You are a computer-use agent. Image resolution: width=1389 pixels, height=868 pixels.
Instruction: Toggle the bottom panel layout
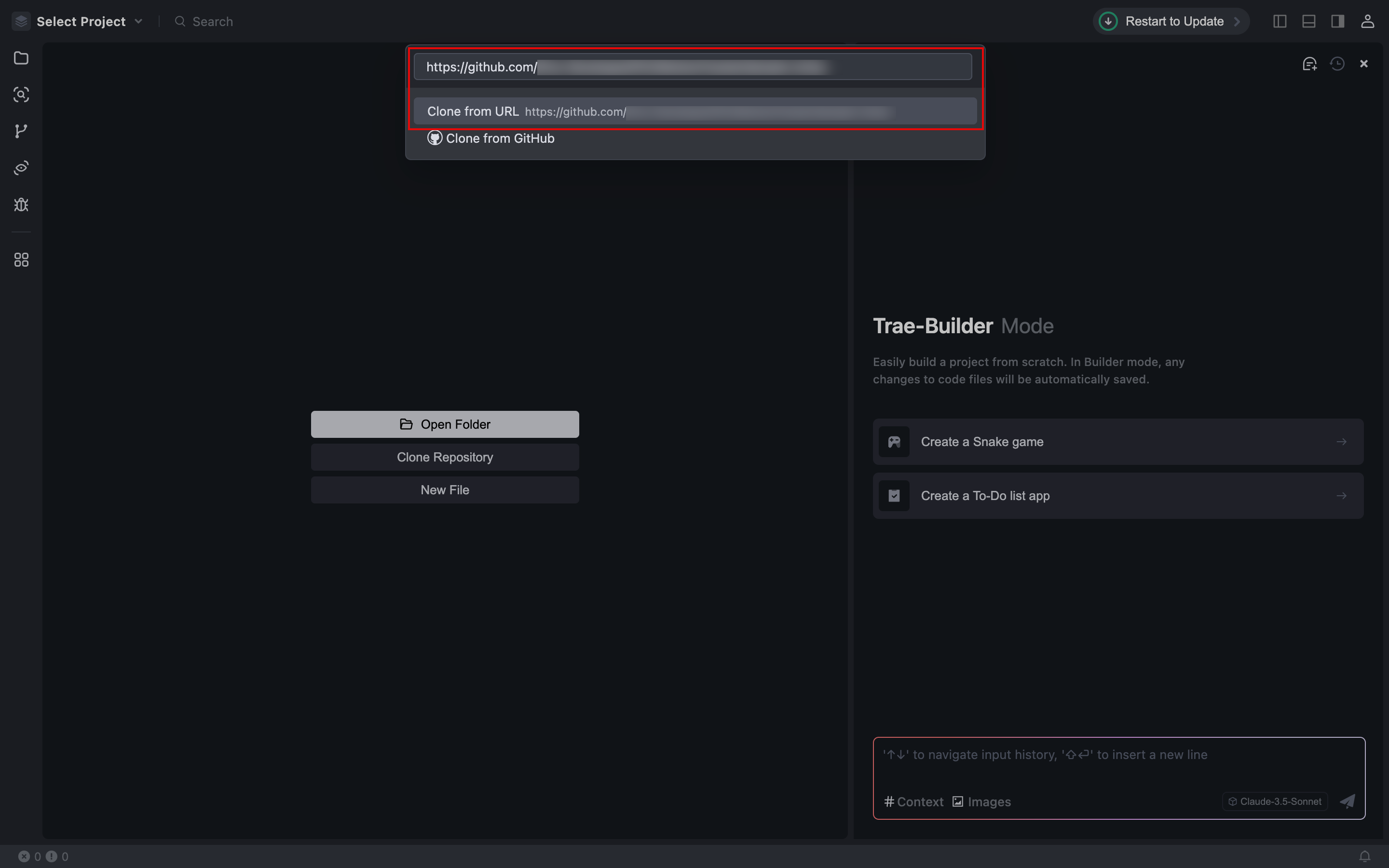point(1308,21)
